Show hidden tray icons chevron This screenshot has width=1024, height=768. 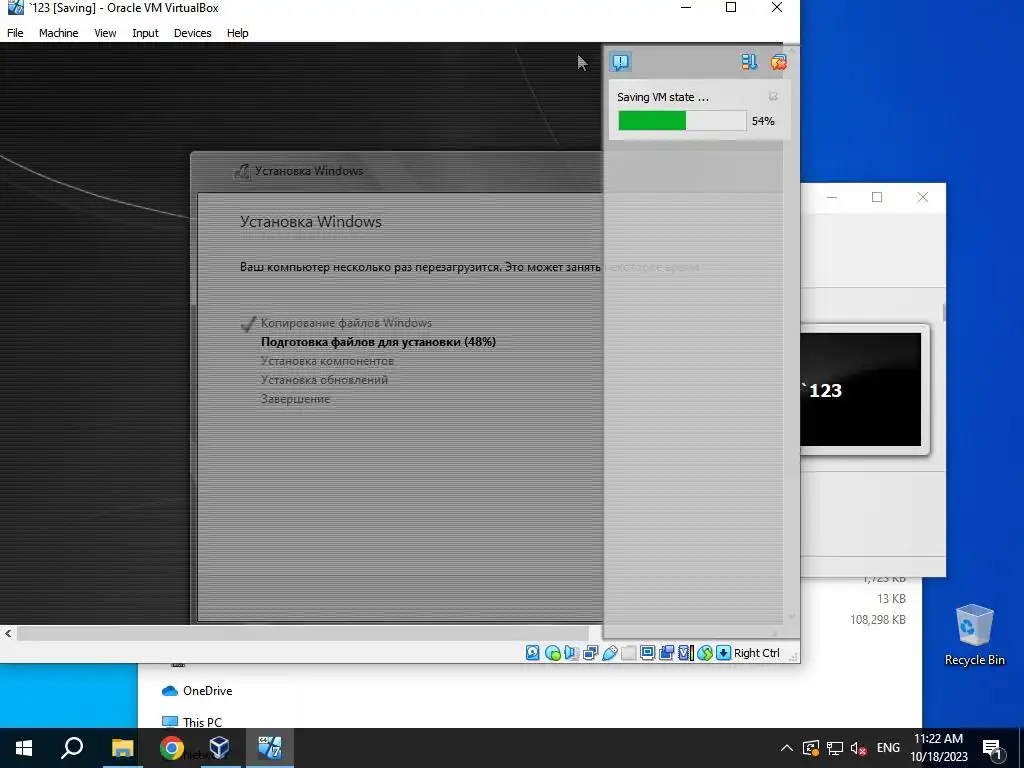(786, 748)
